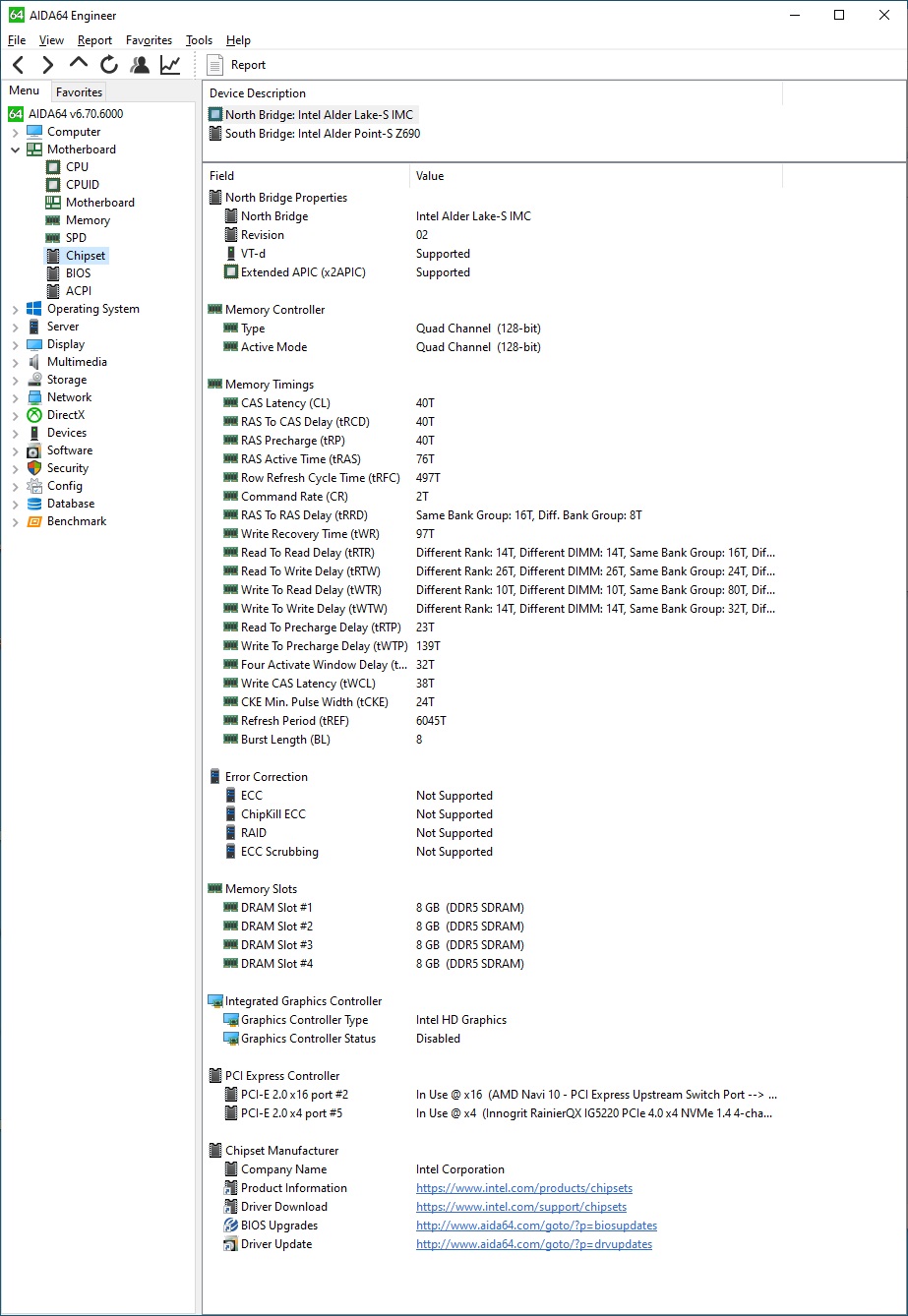Click the Device Description column header
The image size is (908, 1316).
[493, 93]
